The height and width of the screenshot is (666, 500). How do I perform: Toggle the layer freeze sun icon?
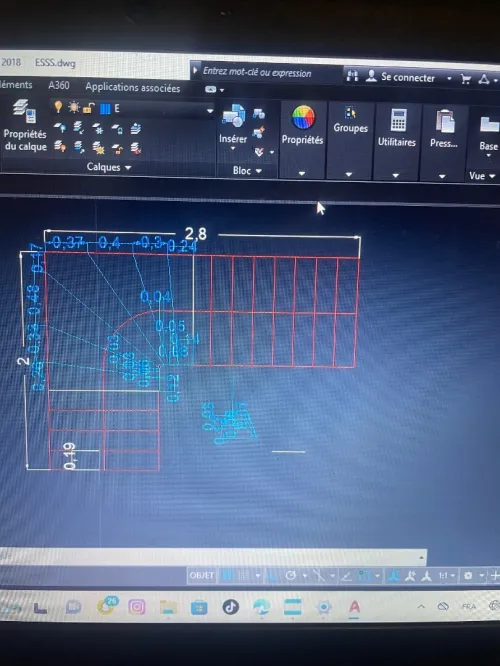point(73,107)
